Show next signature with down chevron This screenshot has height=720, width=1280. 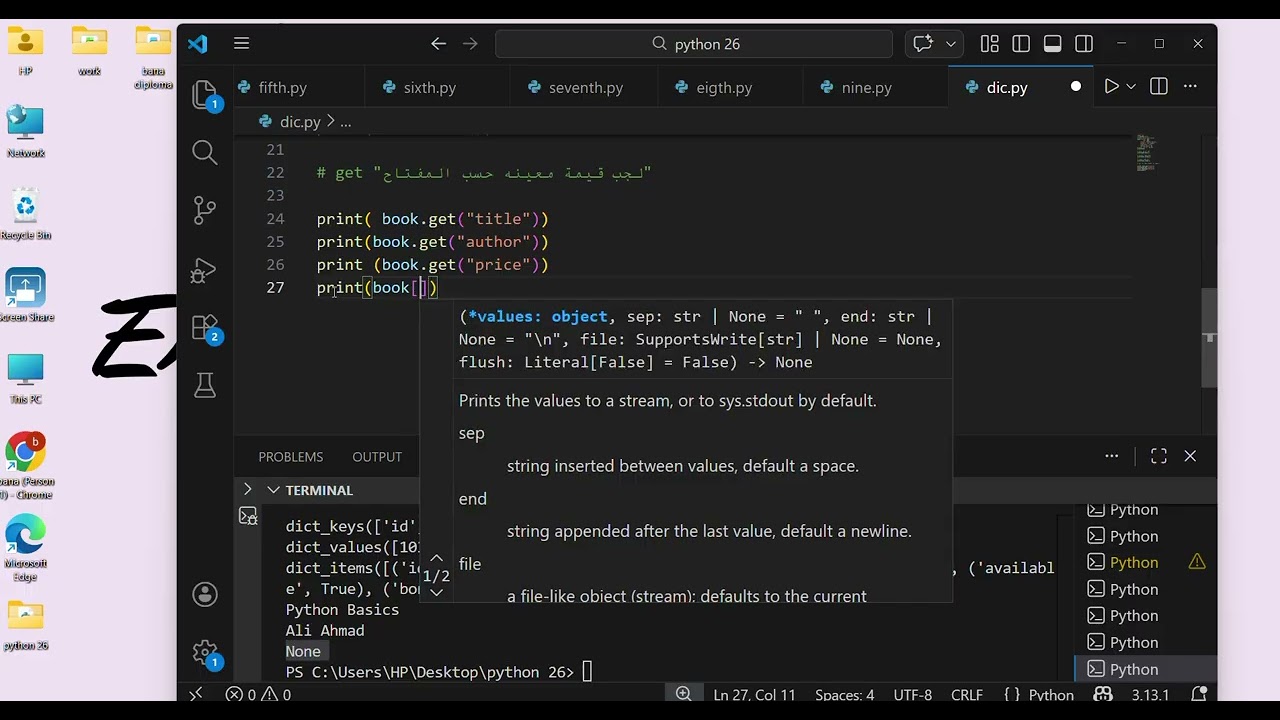pos(436,592)
